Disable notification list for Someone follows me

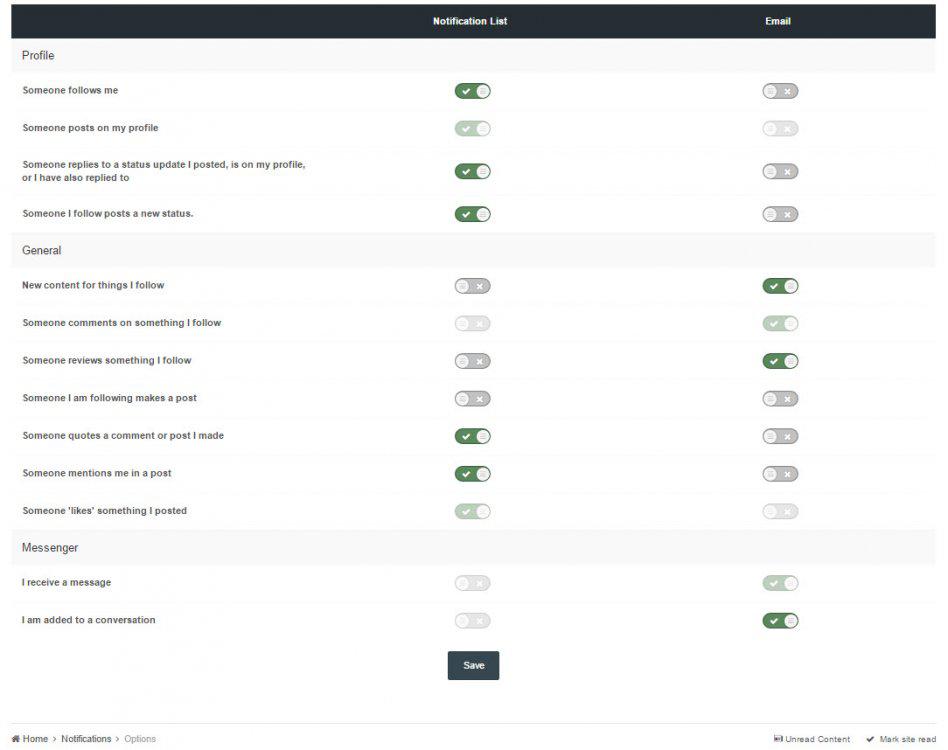(x=472, y=91)
